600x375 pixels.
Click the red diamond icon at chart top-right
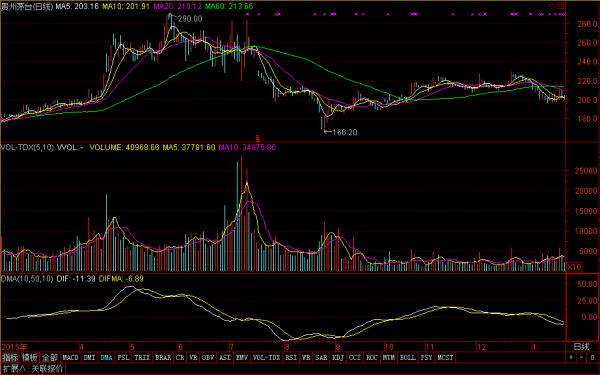(x=552, y=6)
